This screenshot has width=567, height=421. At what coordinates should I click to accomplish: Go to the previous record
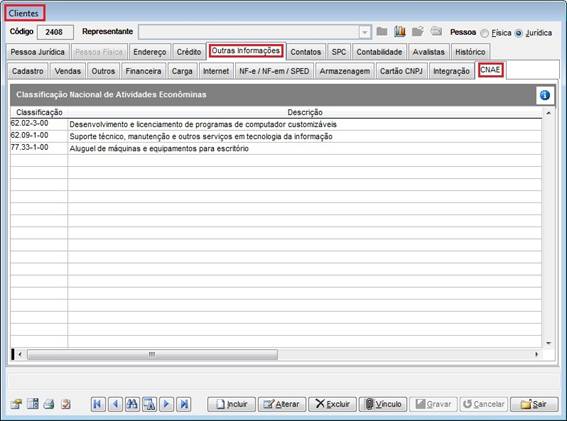coord(115,404)
